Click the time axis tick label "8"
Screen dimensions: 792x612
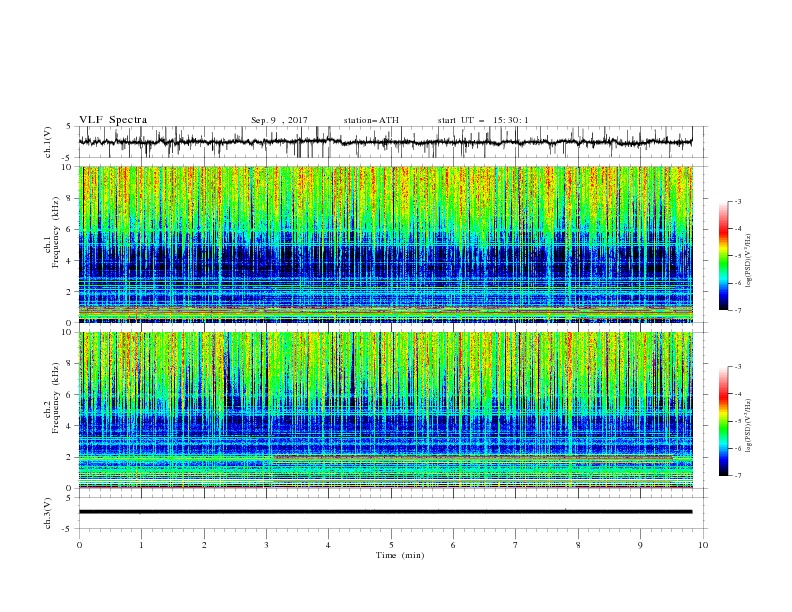coord(578,545)
